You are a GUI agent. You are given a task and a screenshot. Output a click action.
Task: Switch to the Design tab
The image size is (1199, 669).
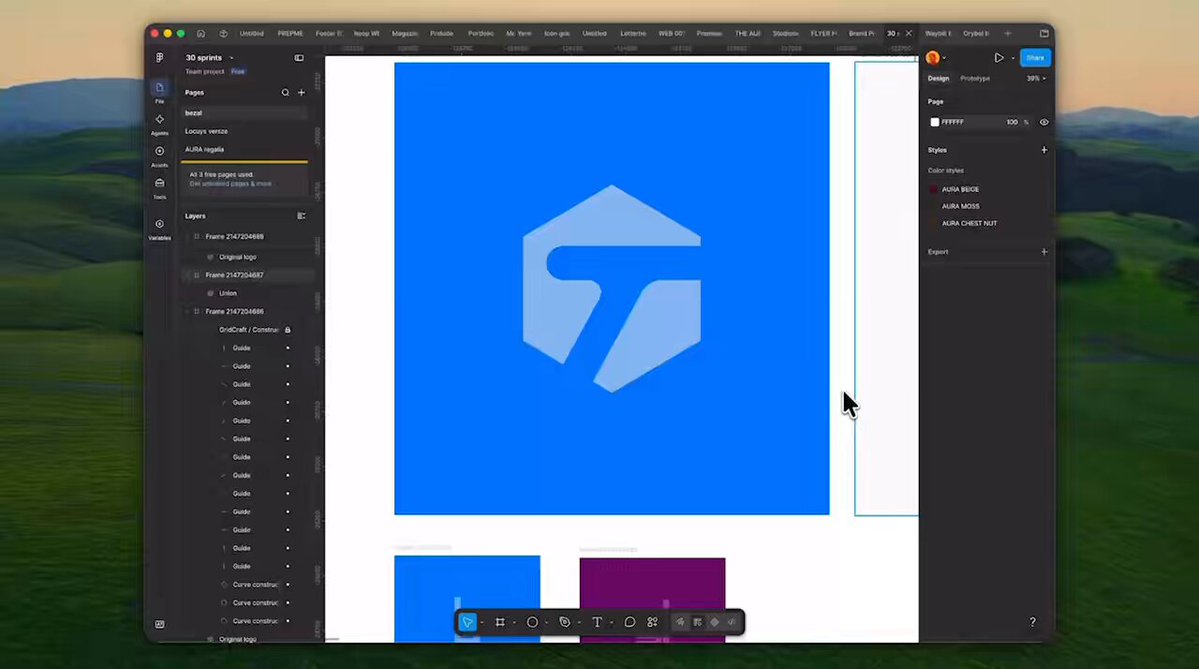[938, 79]
